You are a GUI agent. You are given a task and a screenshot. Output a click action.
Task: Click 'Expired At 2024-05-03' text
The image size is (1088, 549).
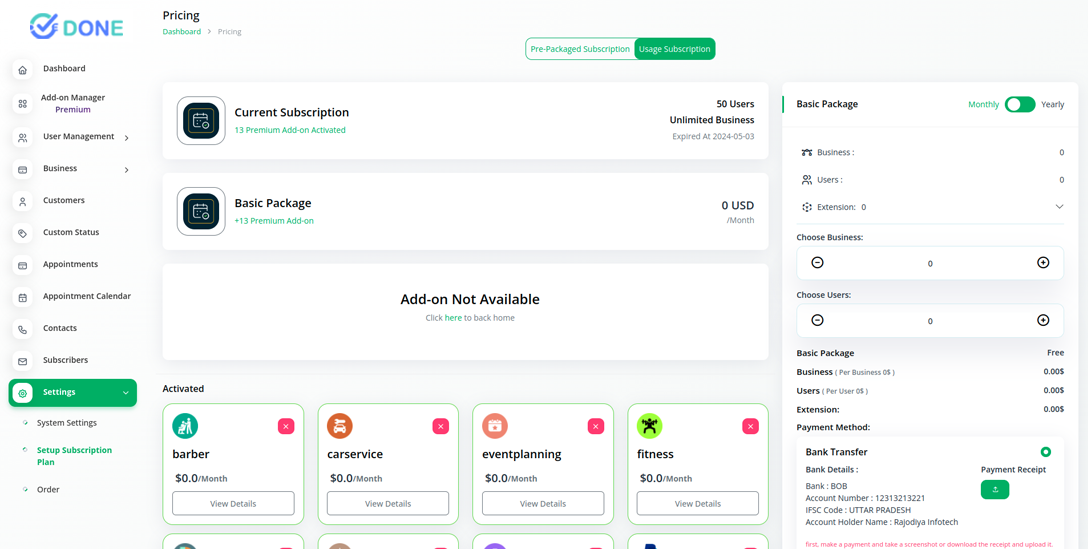click(x=713, y=136)
